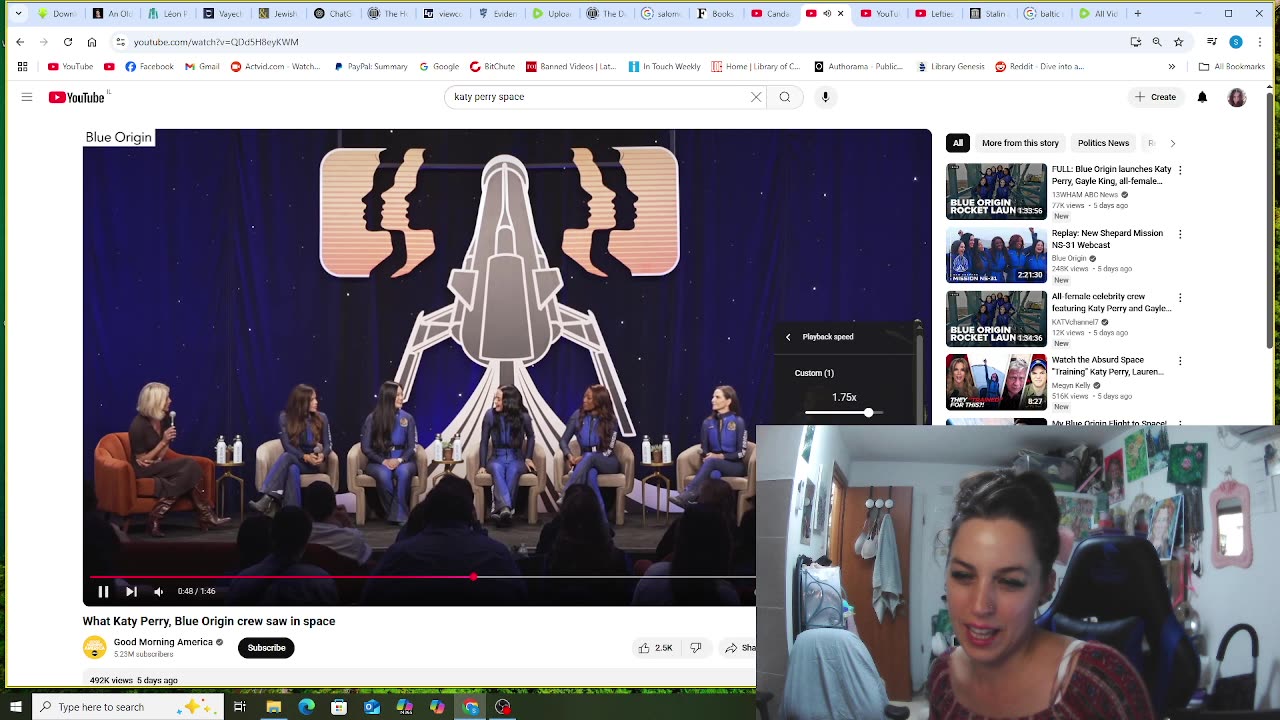Select Politics News chip

(1103, 143)
